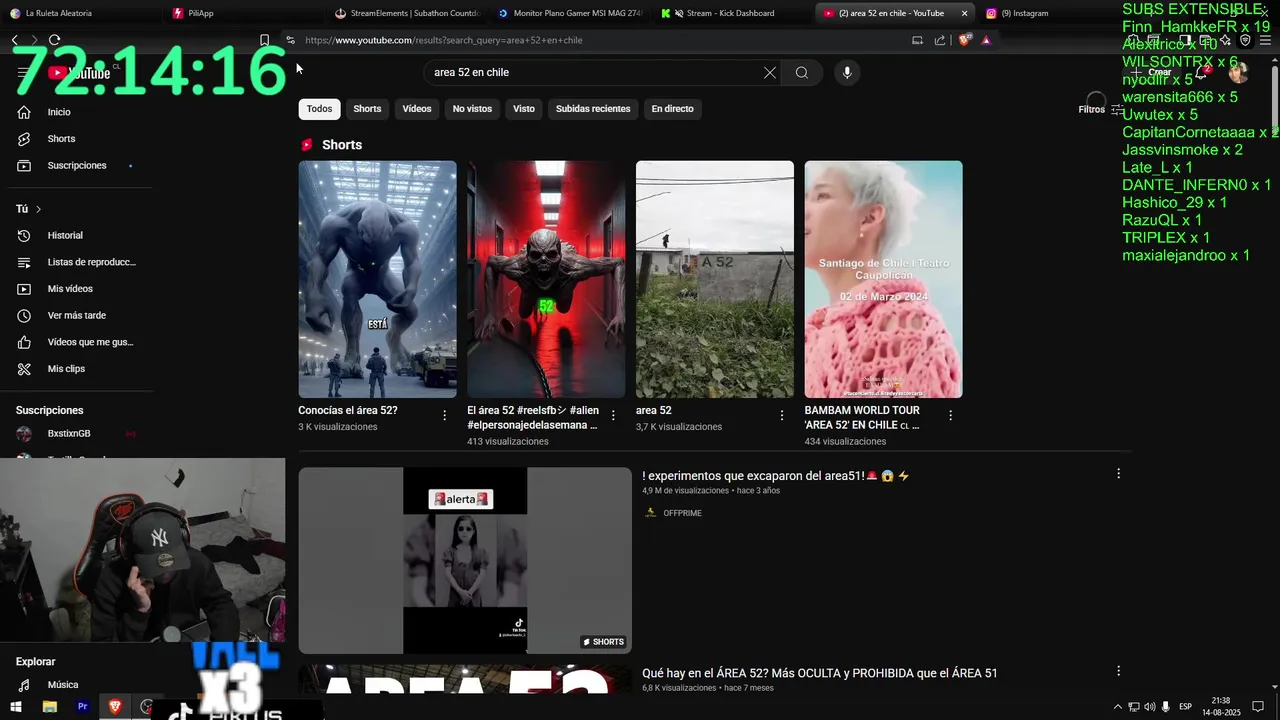Expand the Tú section
1280x720 pixels.
[29, 209]
